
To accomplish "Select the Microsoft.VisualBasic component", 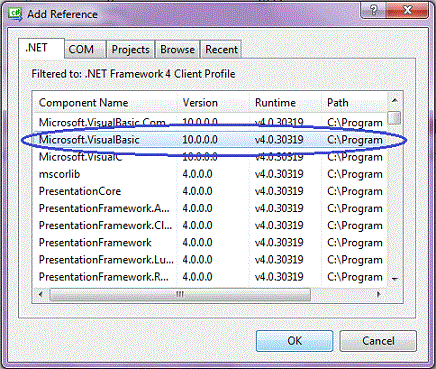I will pyautogui.click(x=210, y=140).
